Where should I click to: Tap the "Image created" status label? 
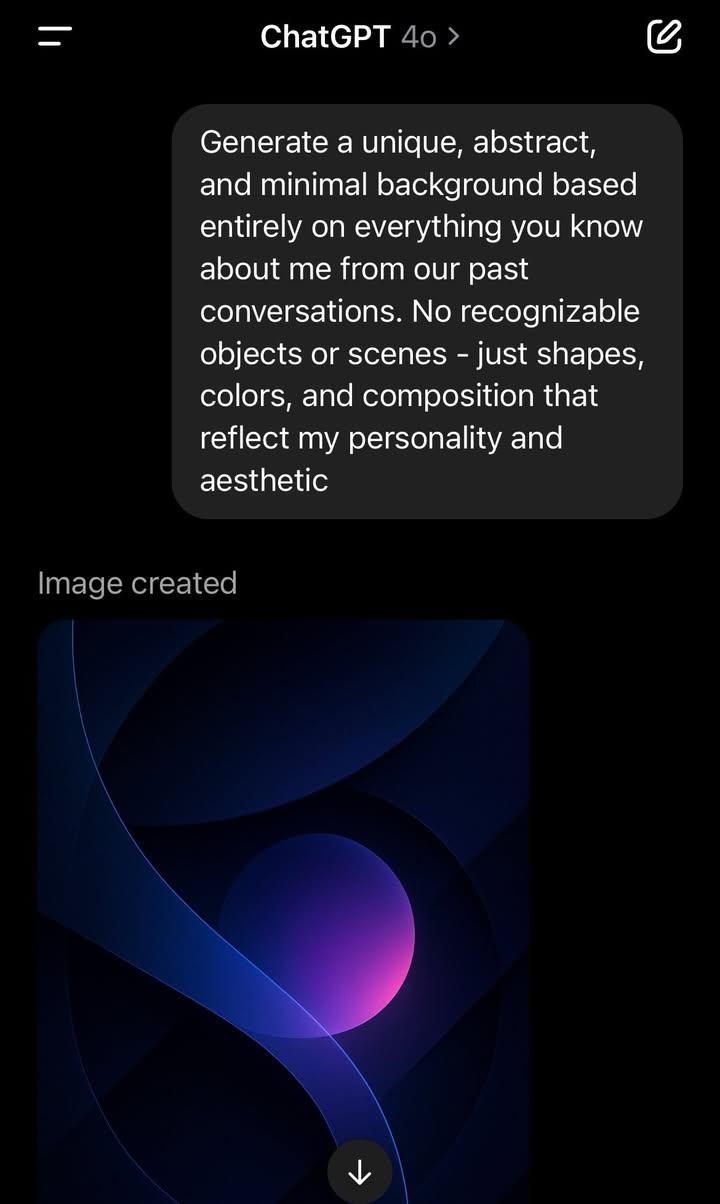pyautogui.click(x=137, y=583)
